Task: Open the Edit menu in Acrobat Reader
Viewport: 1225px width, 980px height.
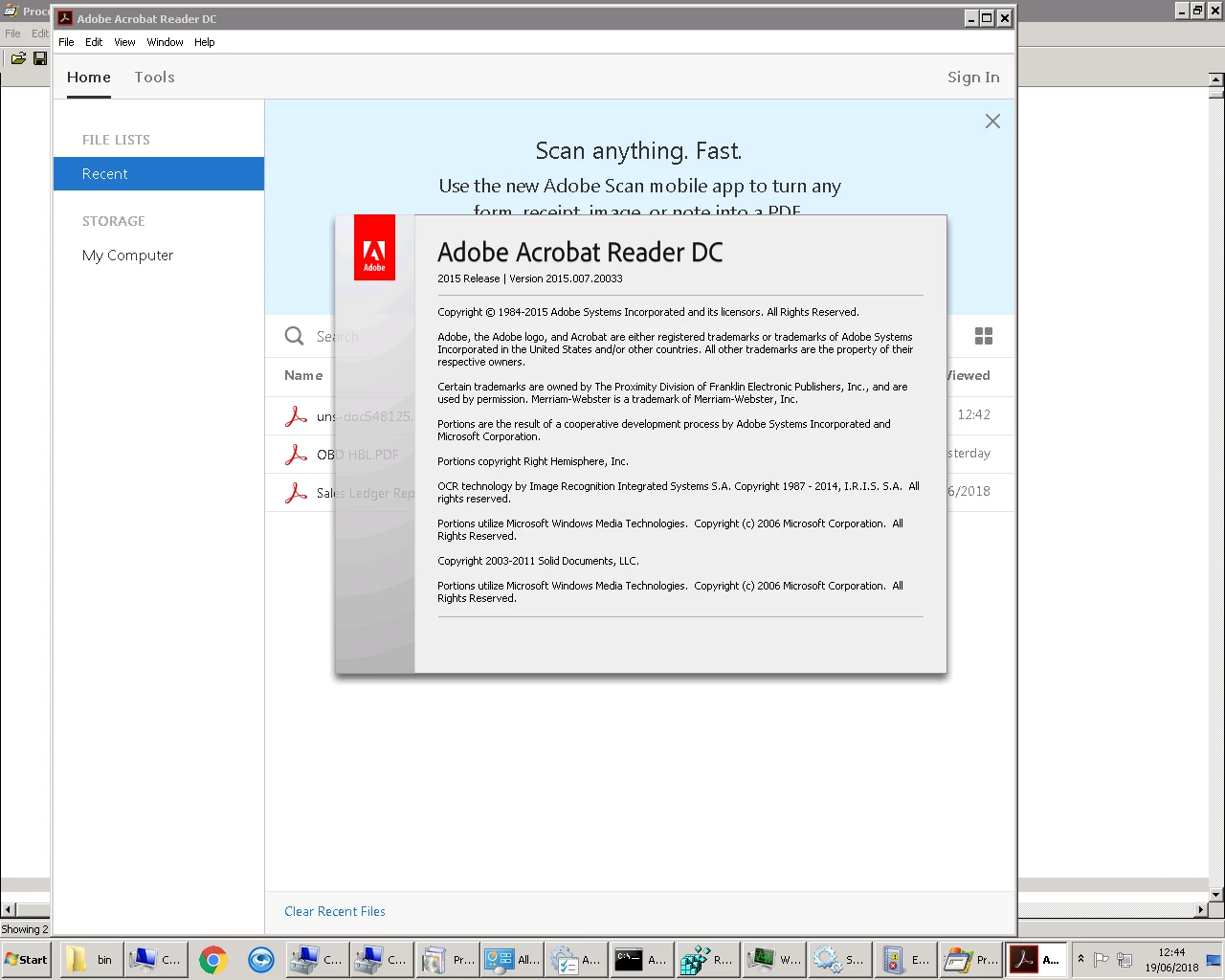Action: point(94,42)
